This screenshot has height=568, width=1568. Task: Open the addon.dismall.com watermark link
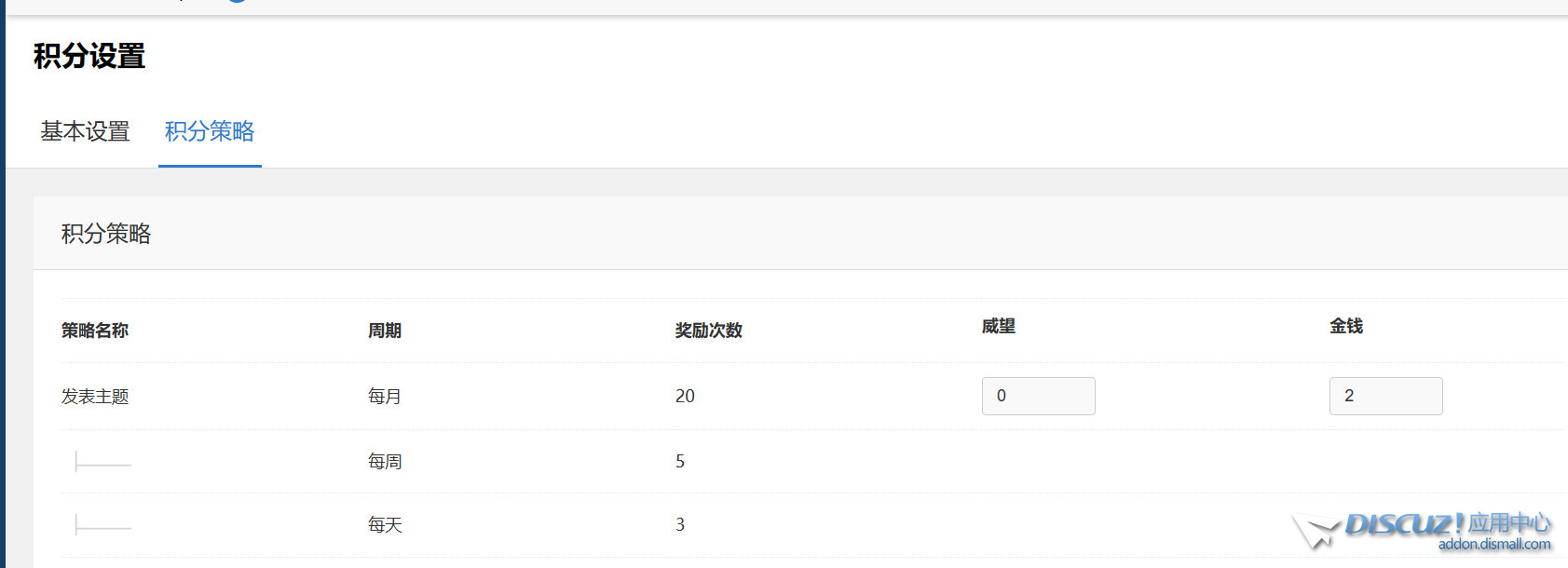[x=1493, y=545]
